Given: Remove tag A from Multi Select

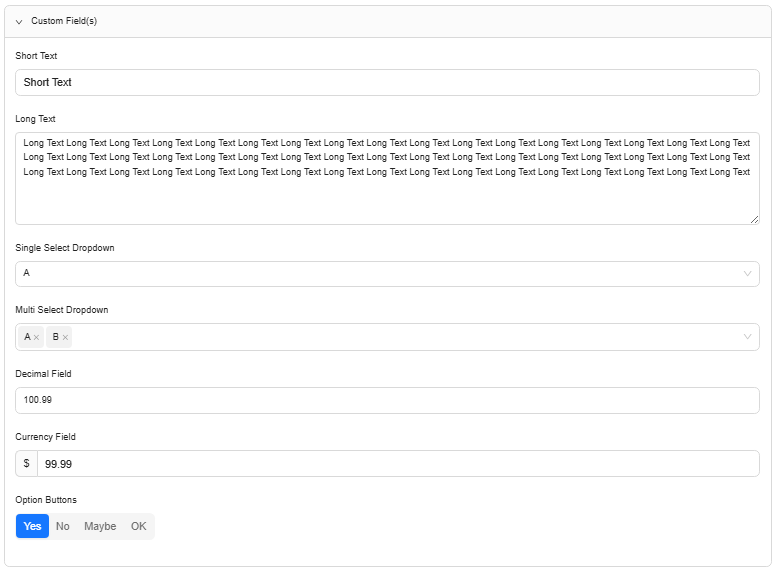Looking at the screenshot, I should [37, 338].
